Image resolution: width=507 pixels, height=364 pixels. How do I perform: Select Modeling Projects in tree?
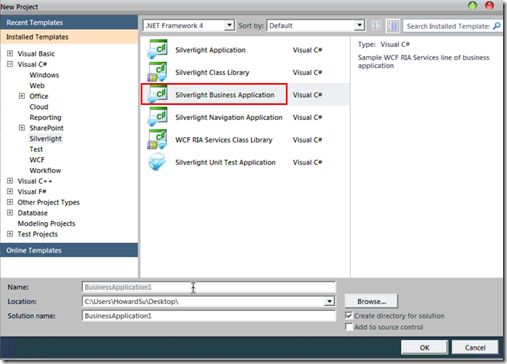coord(46,223)
